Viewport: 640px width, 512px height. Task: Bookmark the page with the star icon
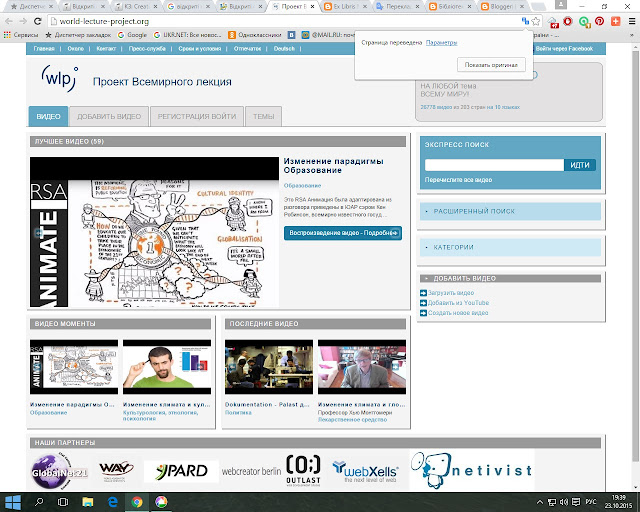[536, 21]
